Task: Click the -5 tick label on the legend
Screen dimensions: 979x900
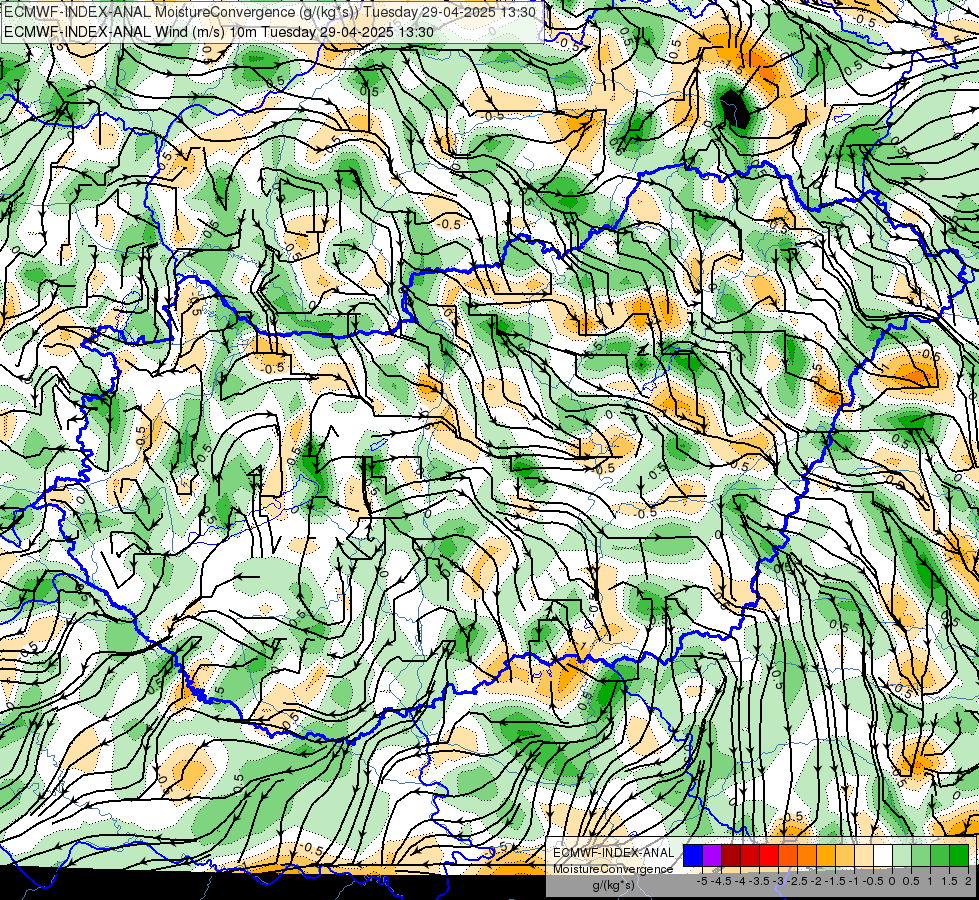Action: point(702,881)
